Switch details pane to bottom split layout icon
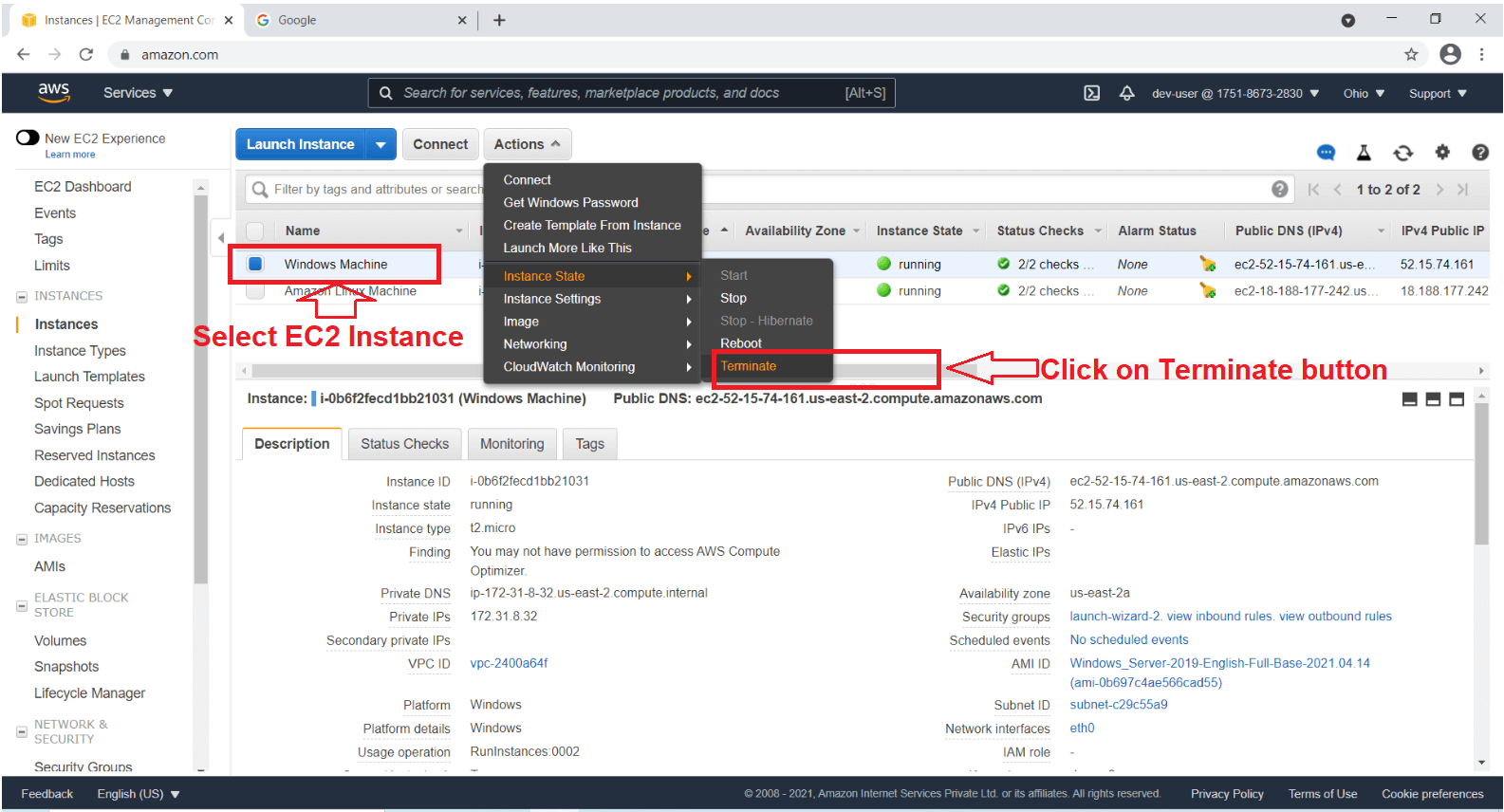 [x=1409, y=399]
